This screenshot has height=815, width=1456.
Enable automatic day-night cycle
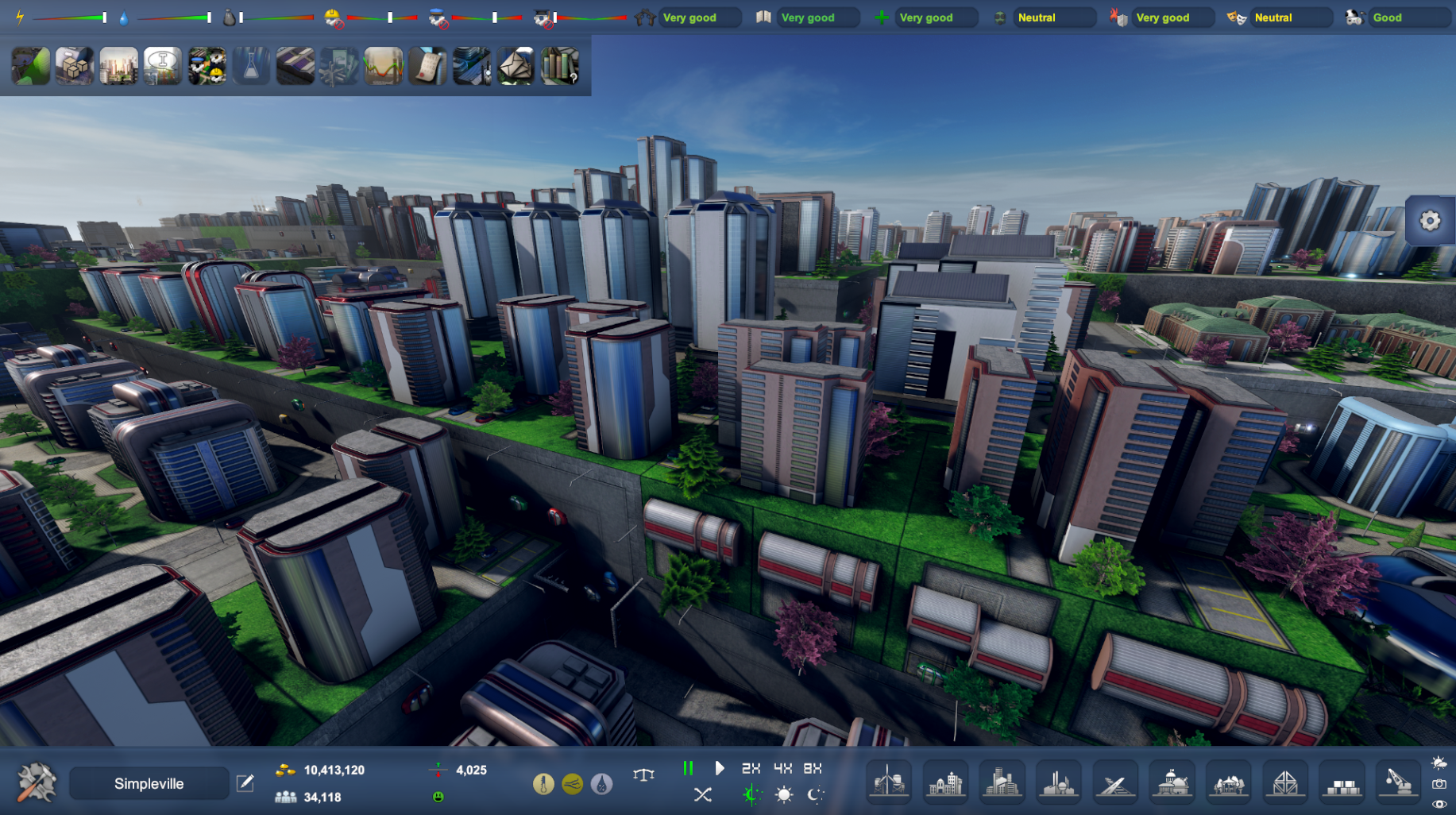(x=751, y=794)
